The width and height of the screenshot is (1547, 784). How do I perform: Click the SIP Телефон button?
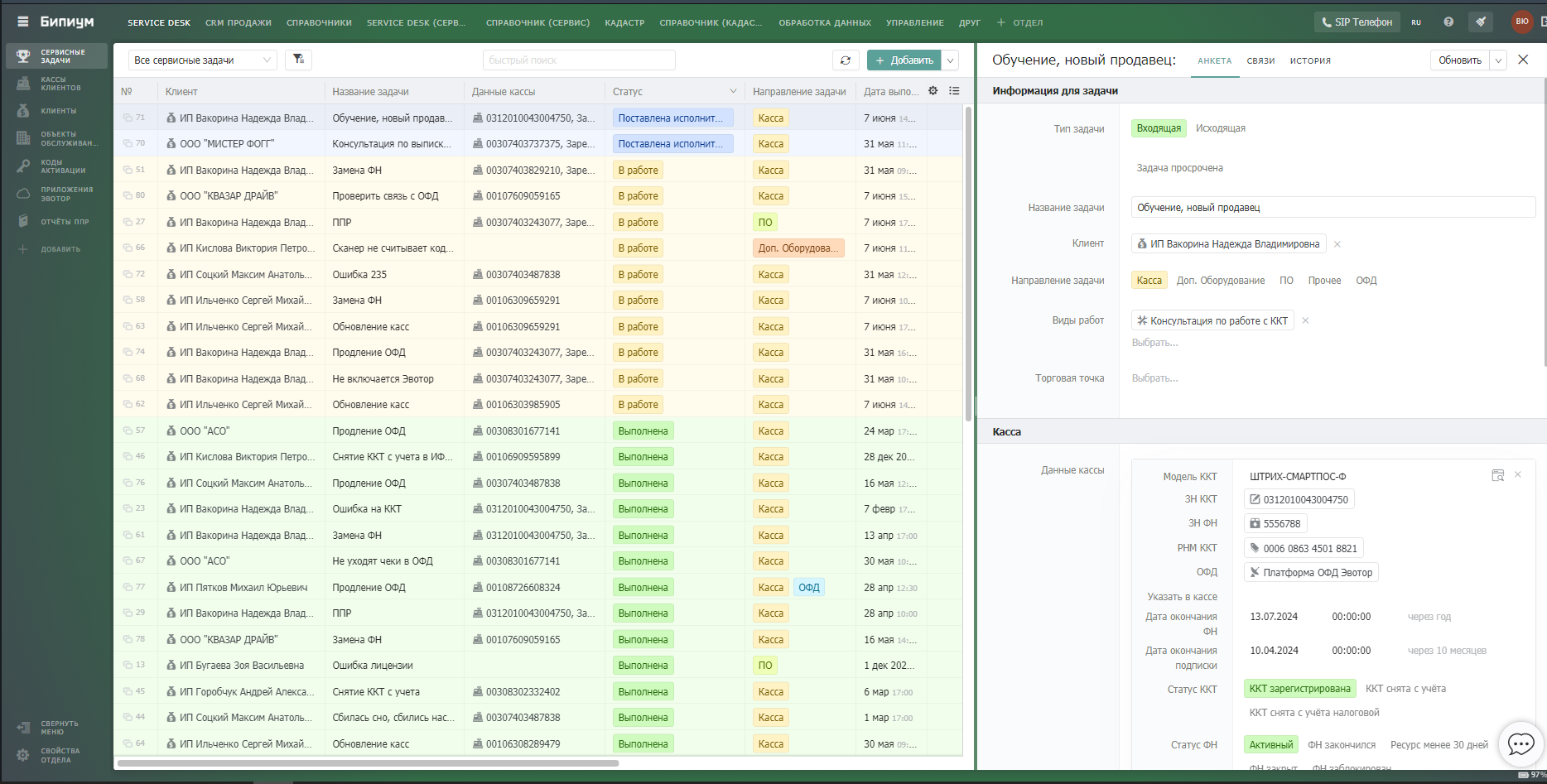pyautogui.click(x=1357, y=22)
